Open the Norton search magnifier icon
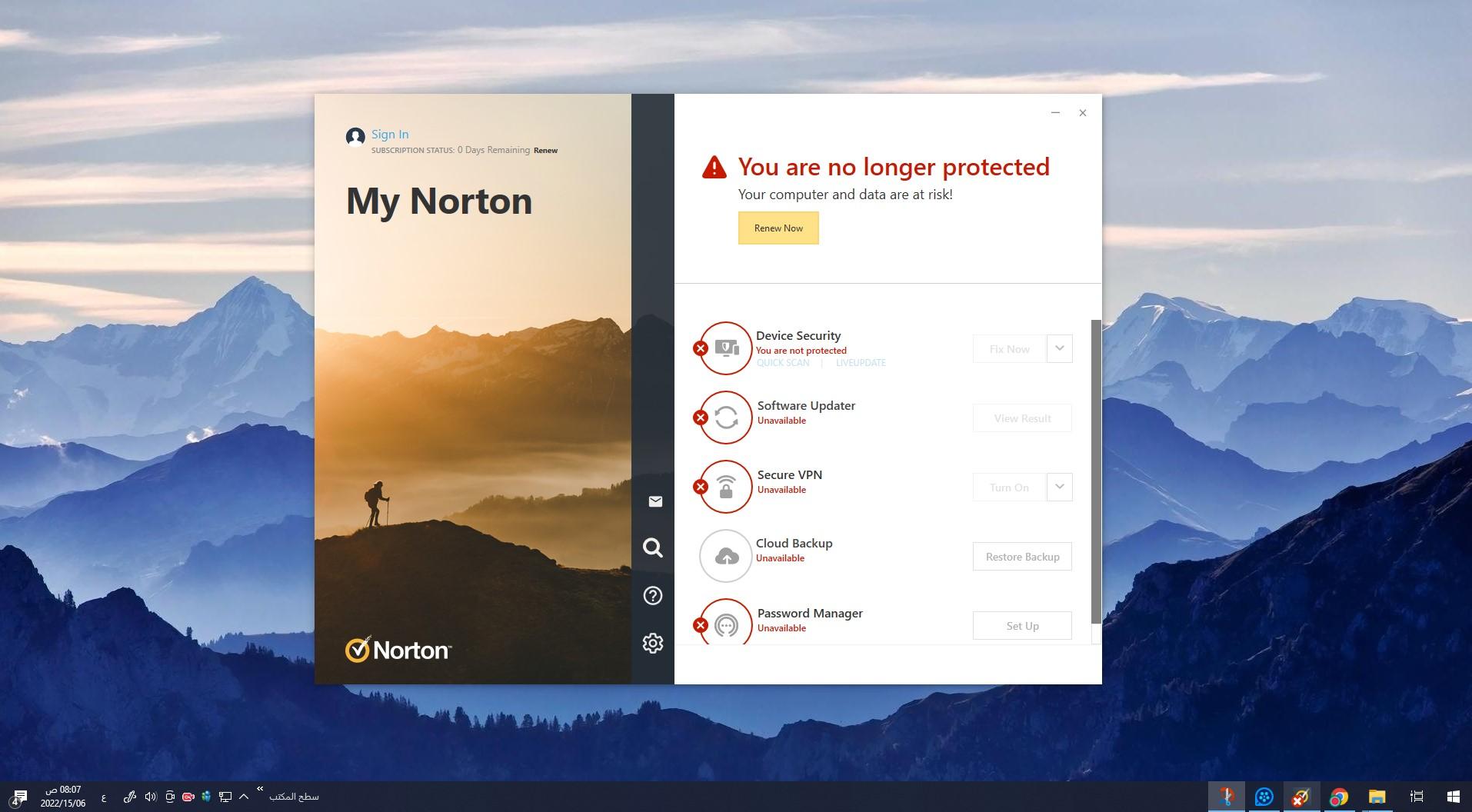The width and height of the screenshot is (1472, 812). click(653, 547)
